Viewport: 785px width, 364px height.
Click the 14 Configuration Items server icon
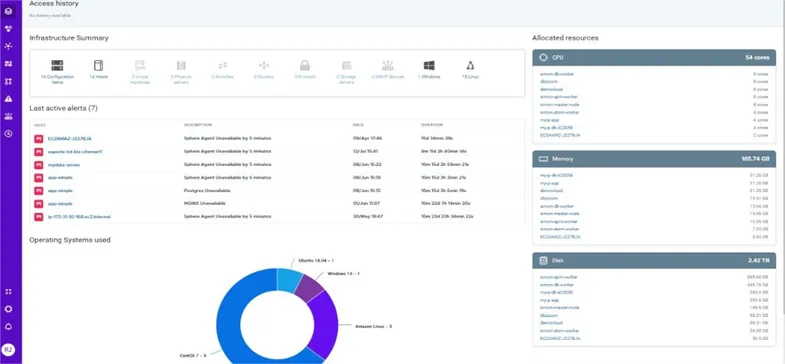click(x=57, y=66)
